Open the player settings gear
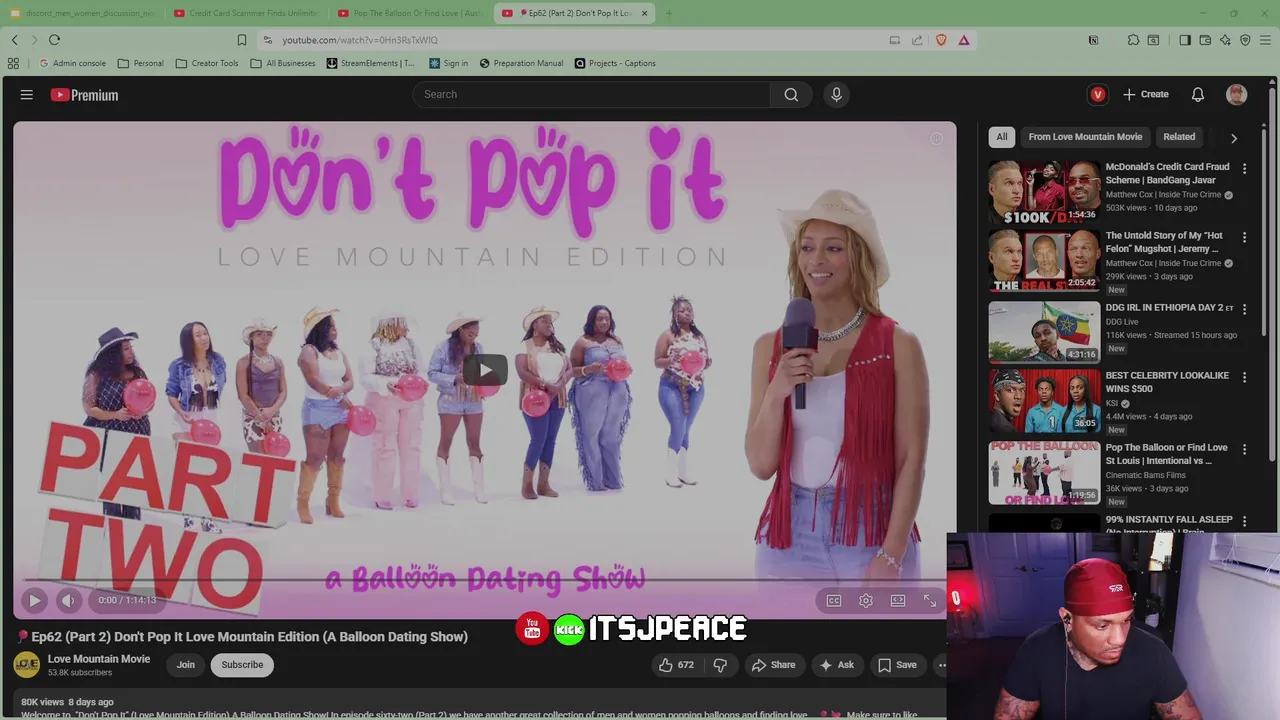The image size is (1280, 720). [x=866, y=600]
